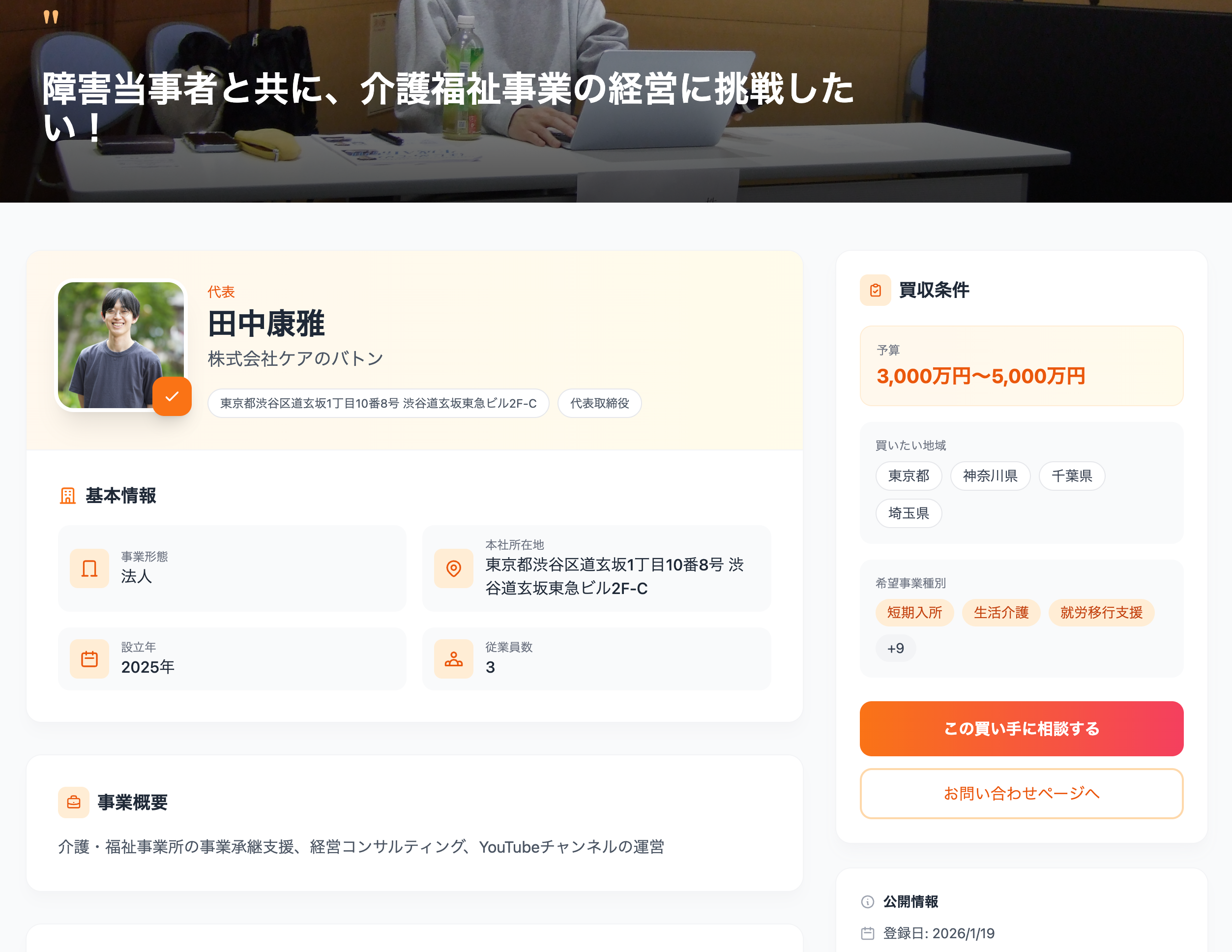Select the 短期入所 business type tag
The width and height of the screenshot is (1232, 952).
tap(914, 612)
